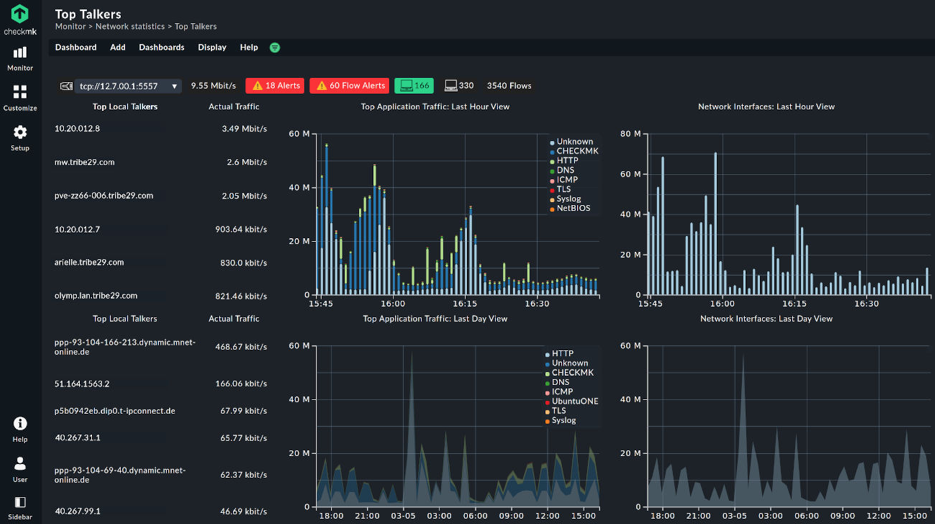Open local talker mw.tribe29.com

84,162
